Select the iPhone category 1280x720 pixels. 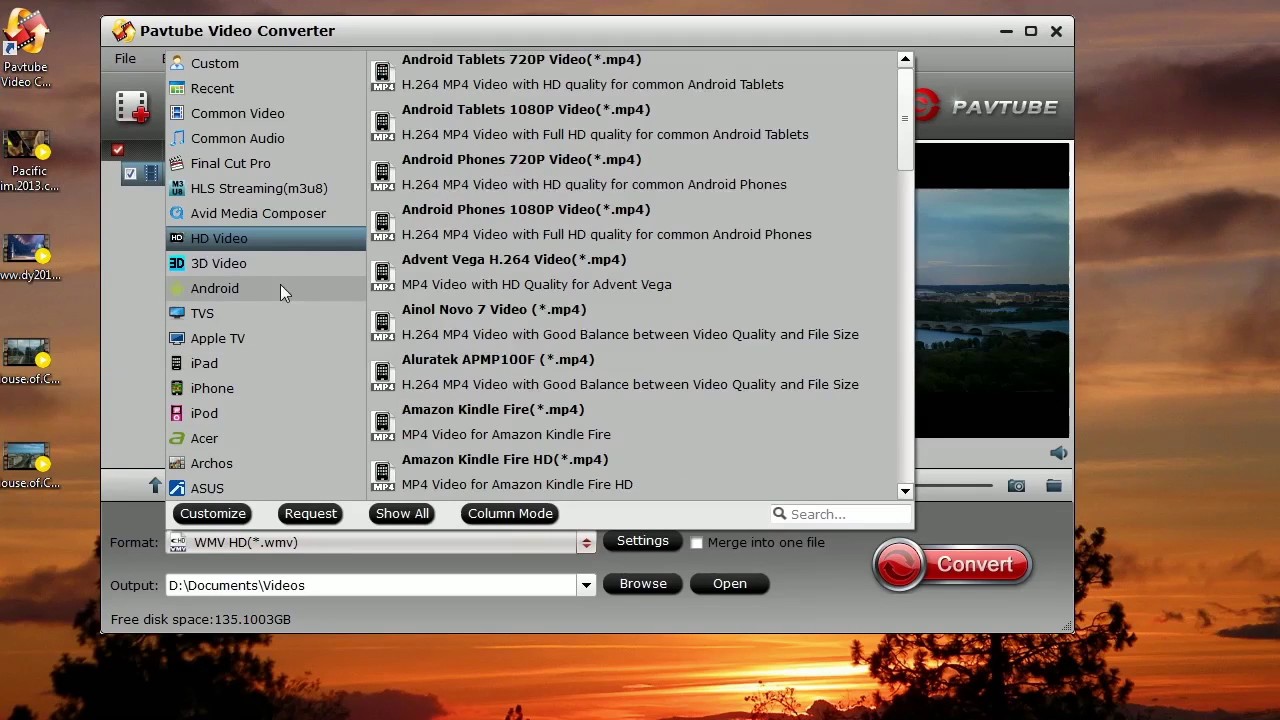(x=266, y=388)
